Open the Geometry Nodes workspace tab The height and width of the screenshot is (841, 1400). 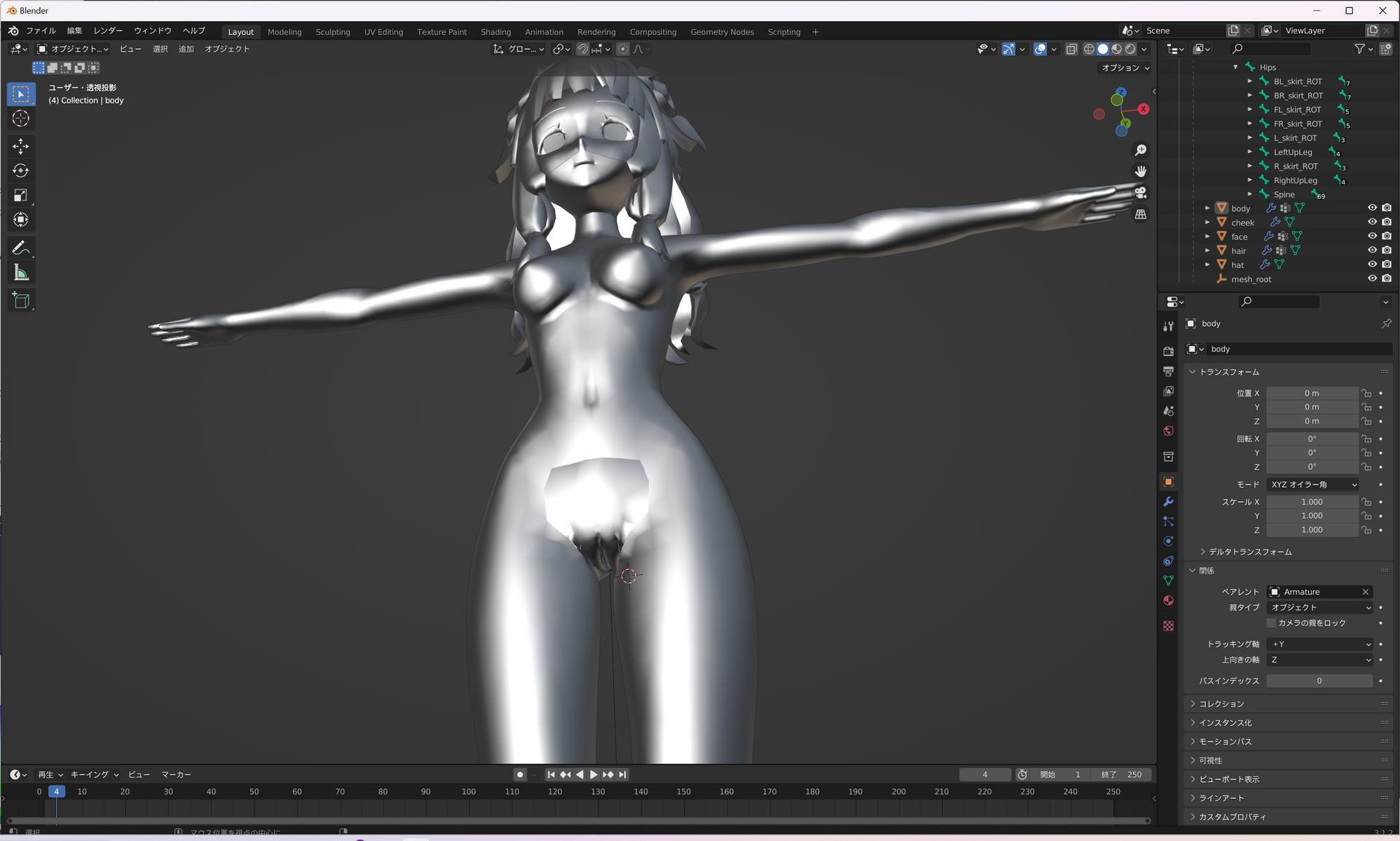click(722, 32)
